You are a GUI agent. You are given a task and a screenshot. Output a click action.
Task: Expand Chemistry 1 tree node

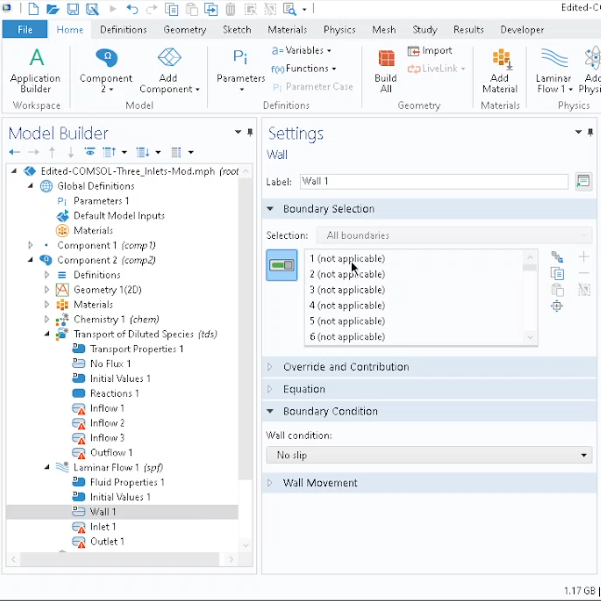coord(47,319)
